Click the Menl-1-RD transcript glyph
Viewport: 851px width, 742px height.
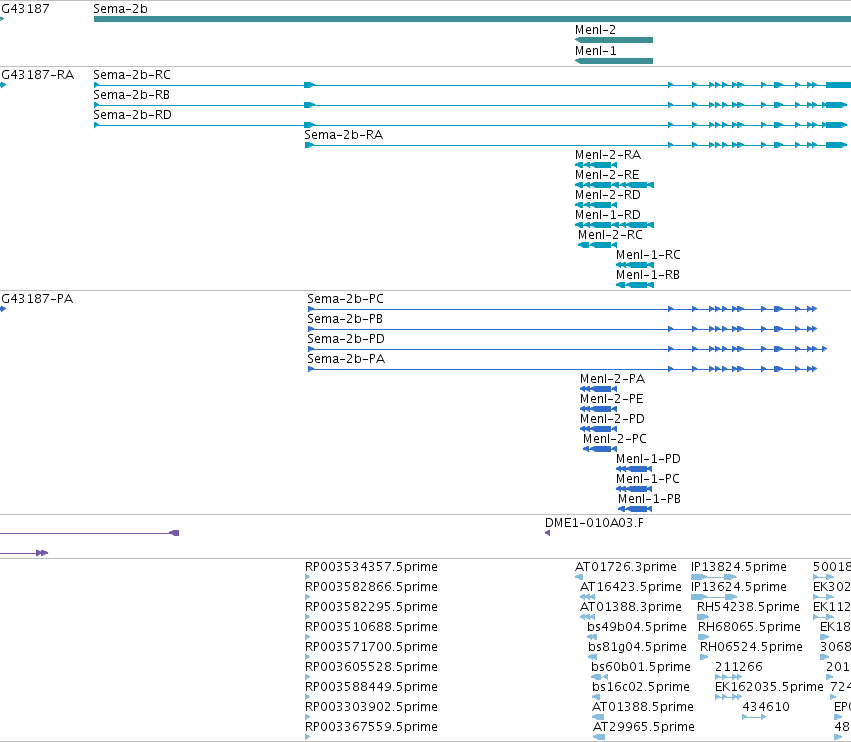[x=614, y=225]
